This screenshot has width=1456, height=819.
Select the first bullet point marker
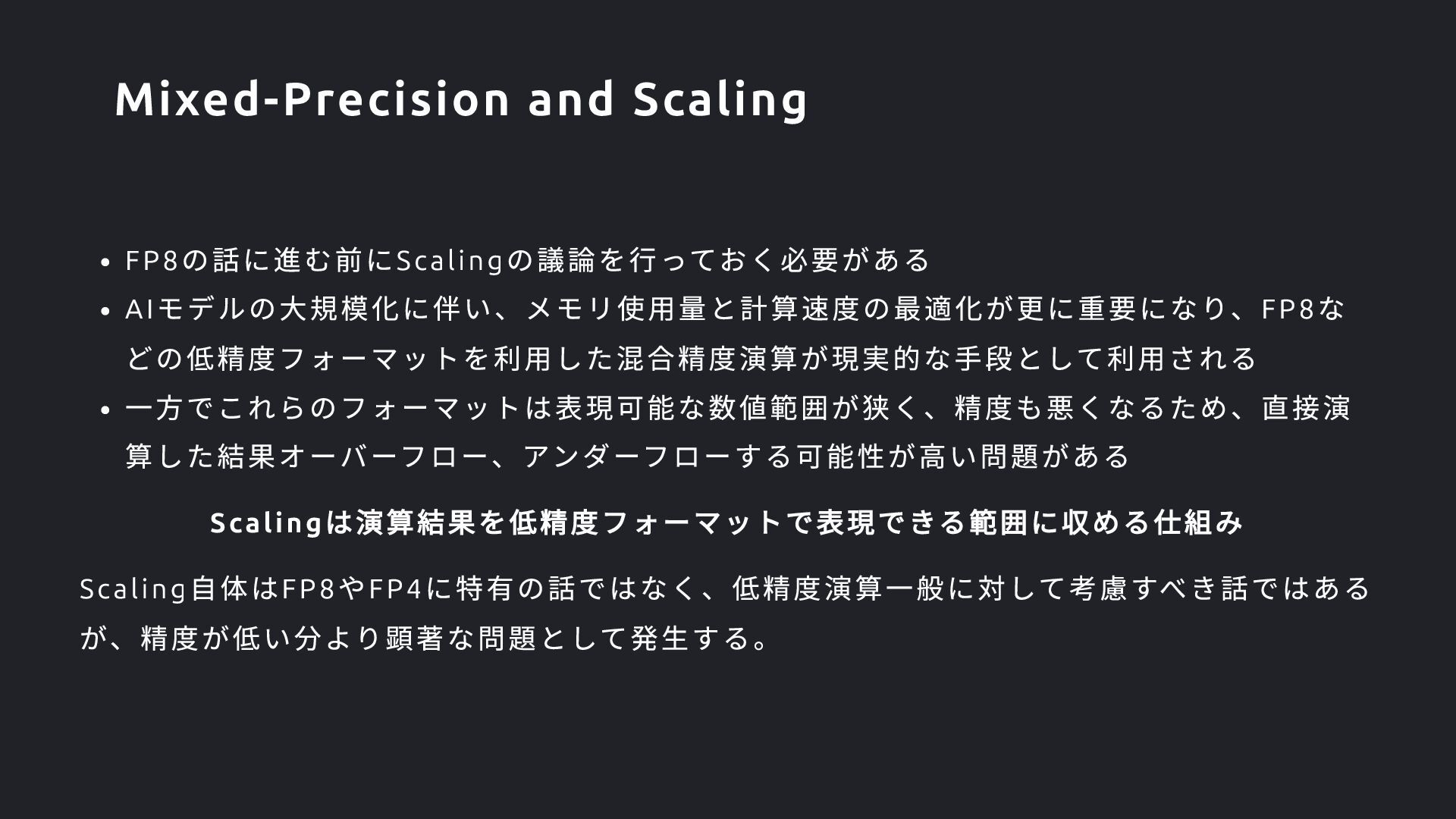[105, 262]
